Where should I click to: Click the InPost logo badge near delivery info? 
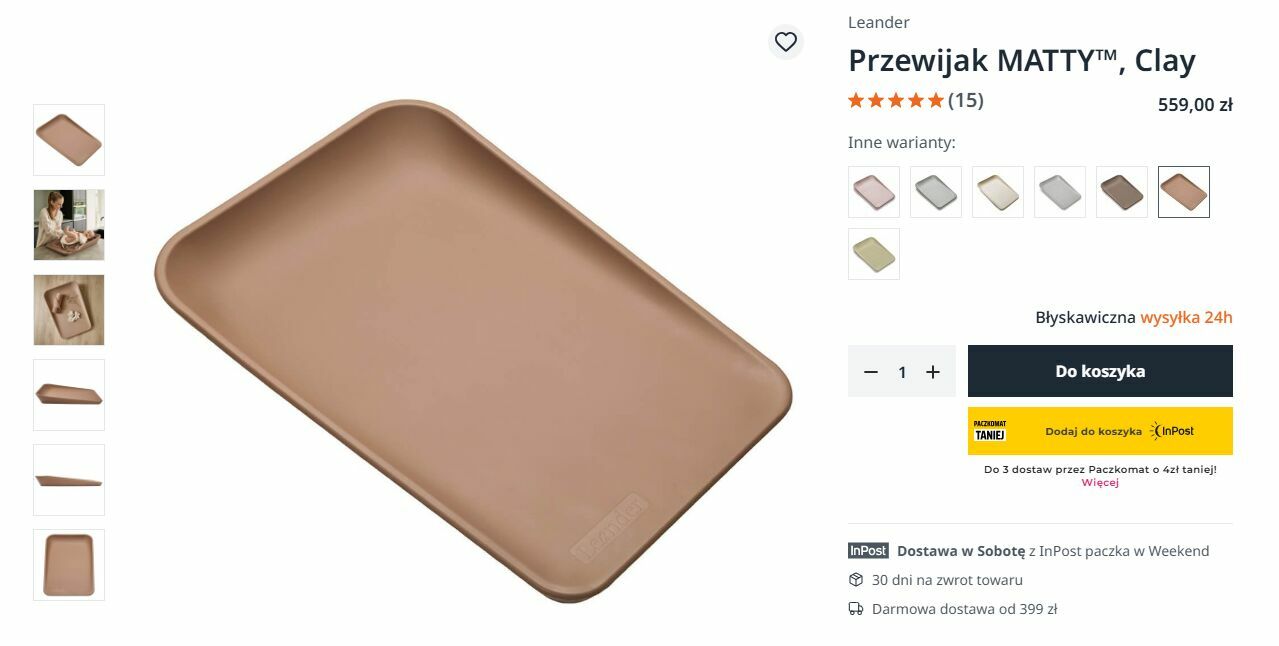(x=868, y=551)
